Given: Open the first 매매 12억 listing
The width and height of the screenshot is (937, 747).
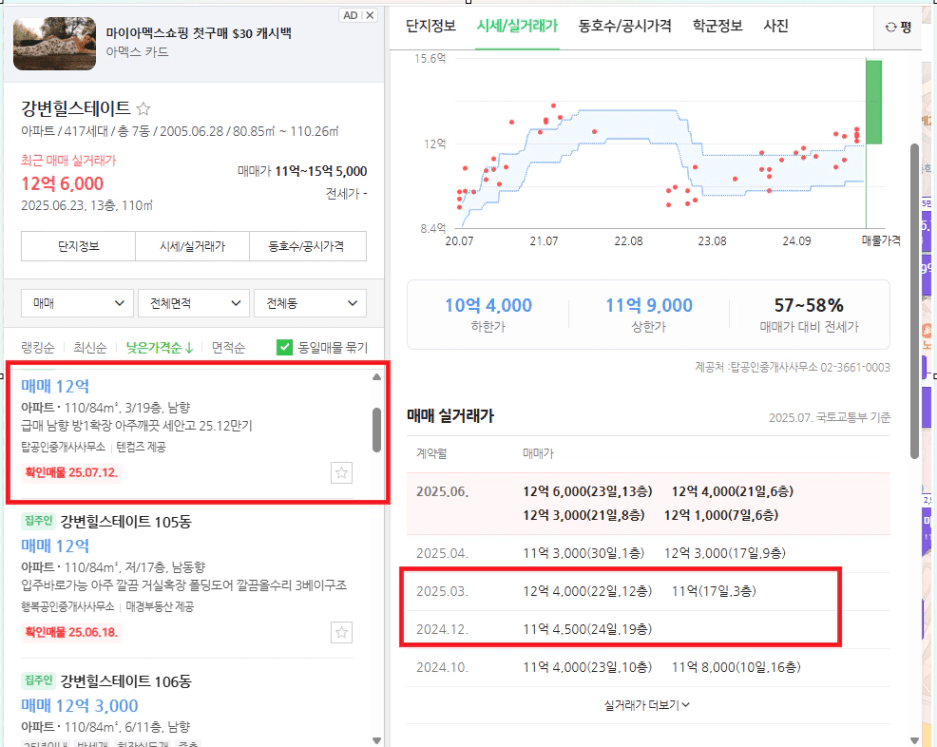Looking at the screenshot, I should pyautogui.click(x=55, y=387).
